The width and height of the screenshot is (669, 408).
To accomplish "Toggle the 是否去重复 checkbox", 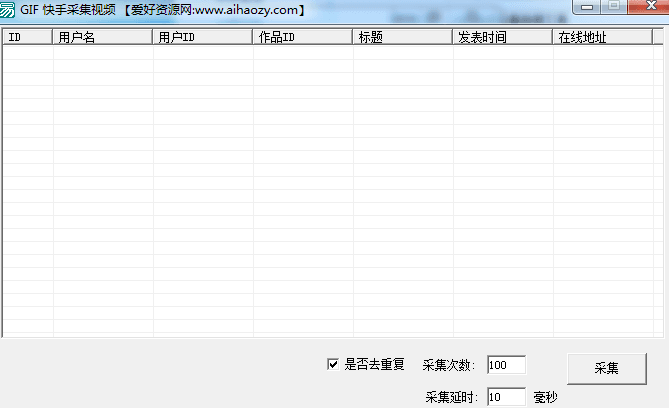I will pos(333,364).
